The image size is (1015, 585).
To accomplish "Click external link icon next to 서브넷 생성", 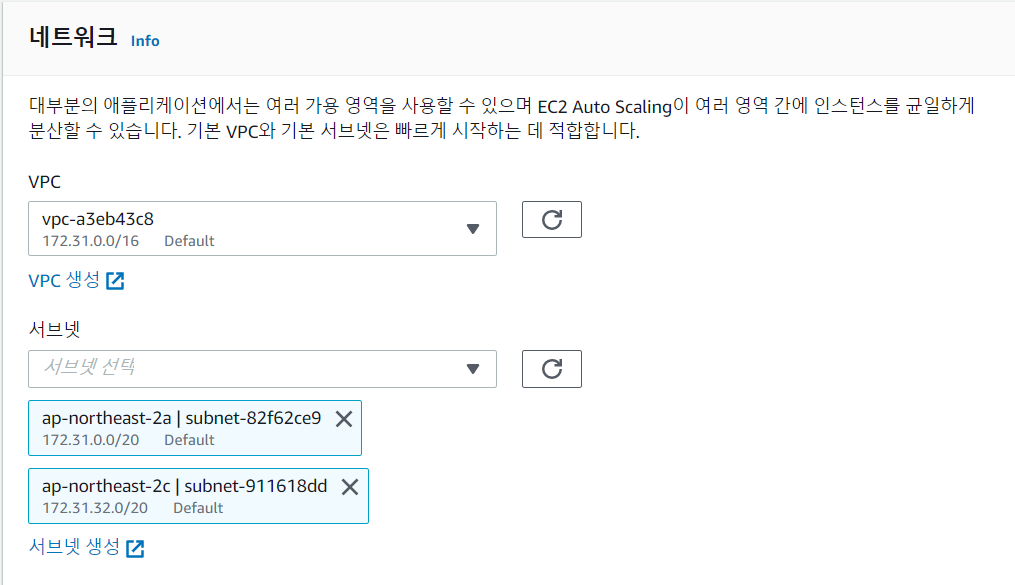I will tap(135, 548).
